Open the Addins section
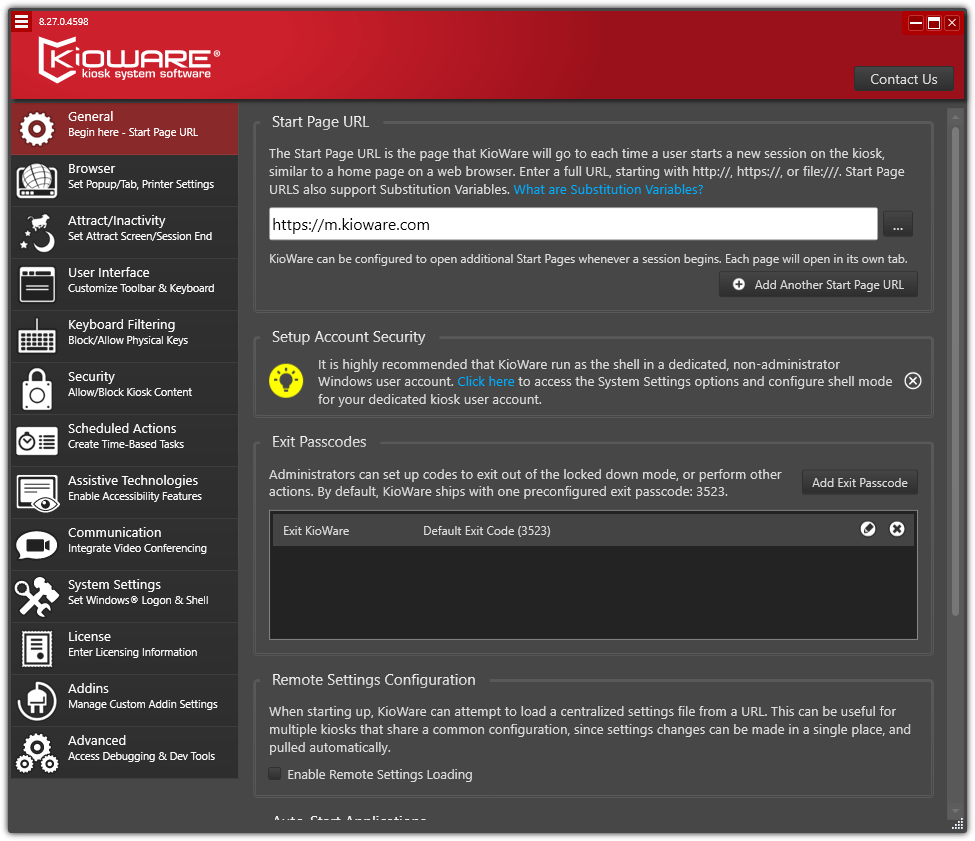Screen dimensions: 975x841 tap(124, 701)
